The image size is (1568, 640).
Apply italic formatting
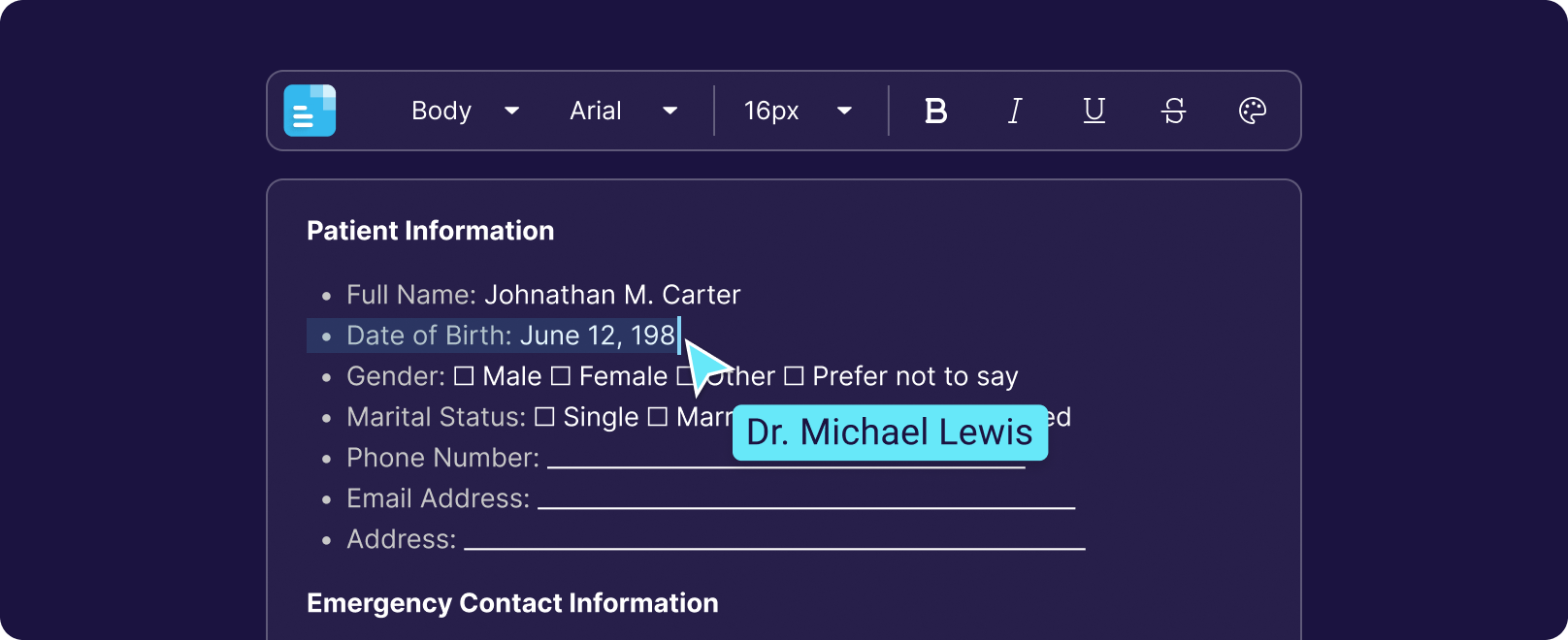click(1015, 111)
